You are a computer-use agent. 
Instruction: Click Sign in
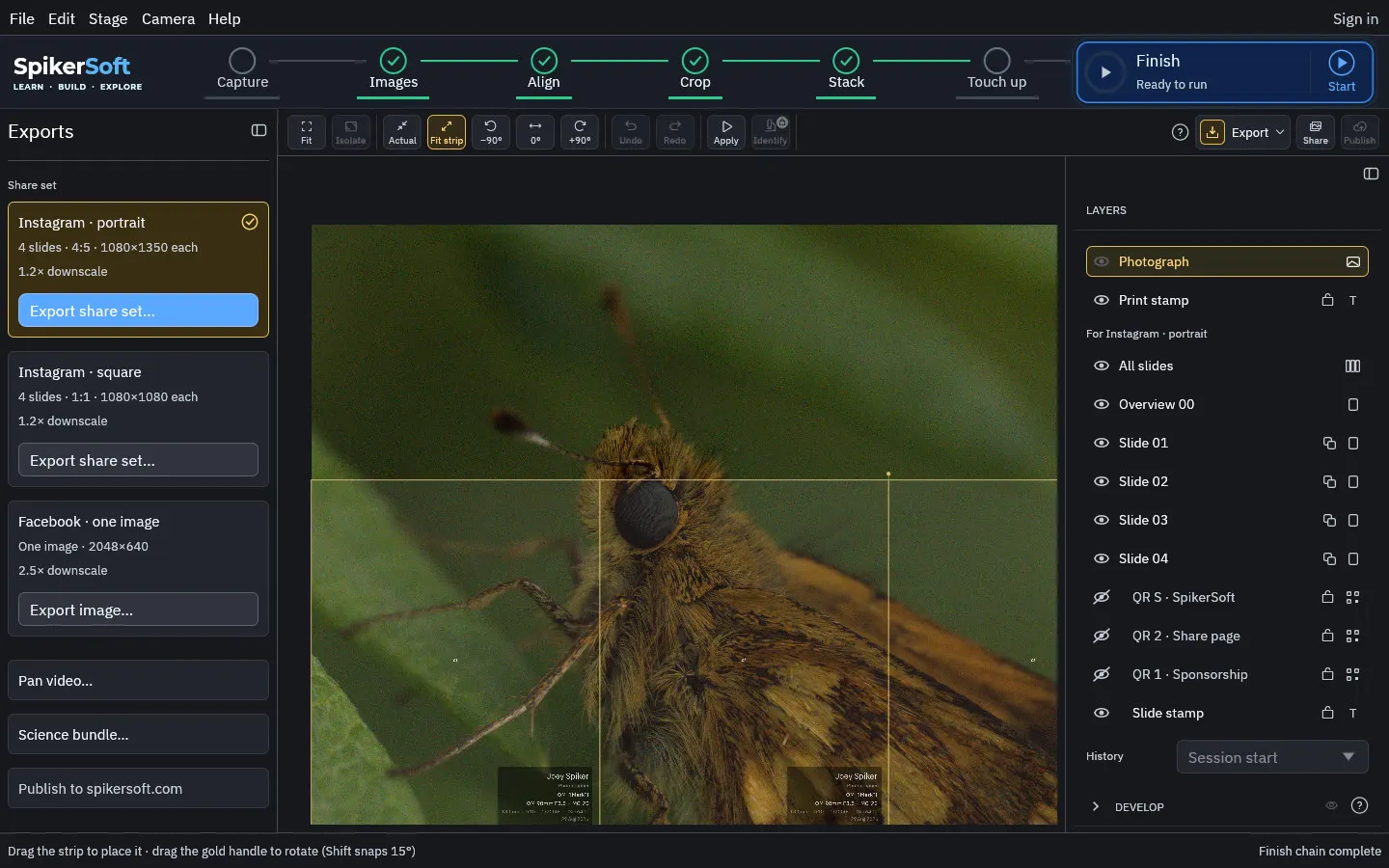click(x=1355, y=18)
